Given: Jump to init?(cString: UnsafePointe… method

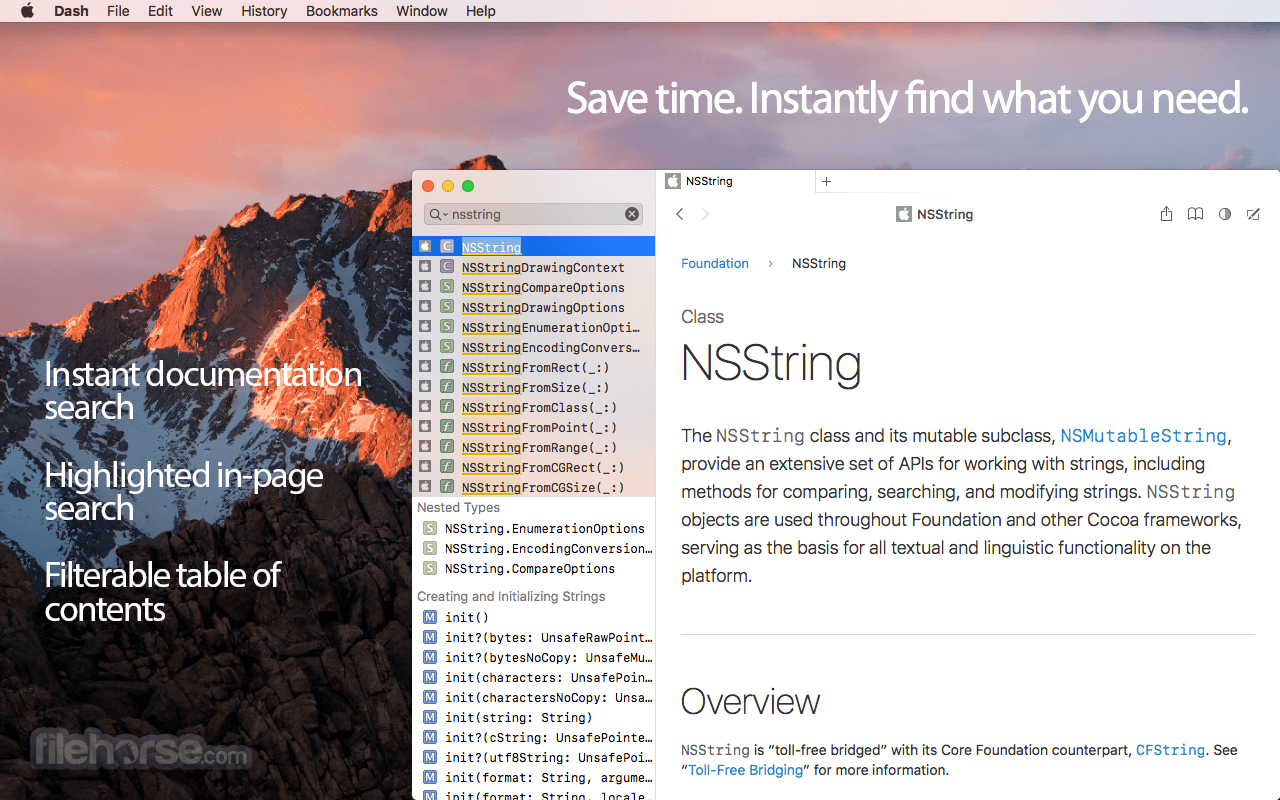Looking at the screenshot, I should 534,737.
